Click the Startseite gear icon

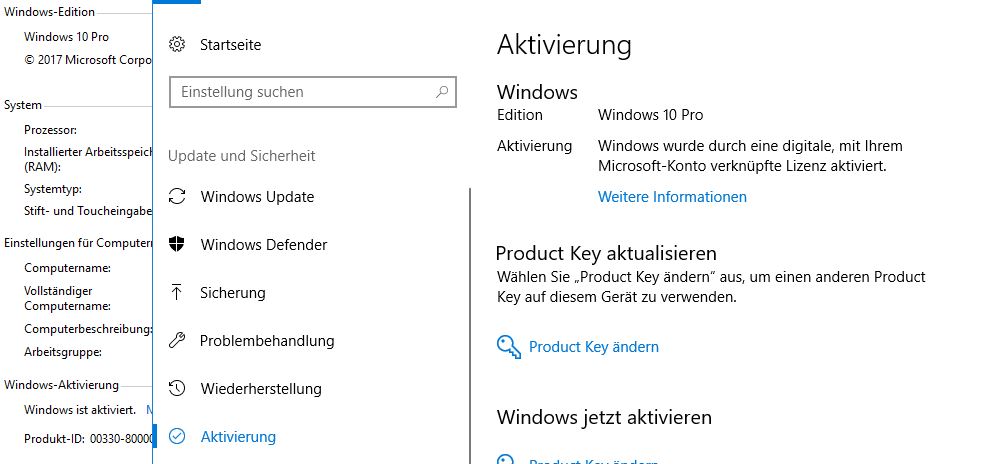coord(177,44)
